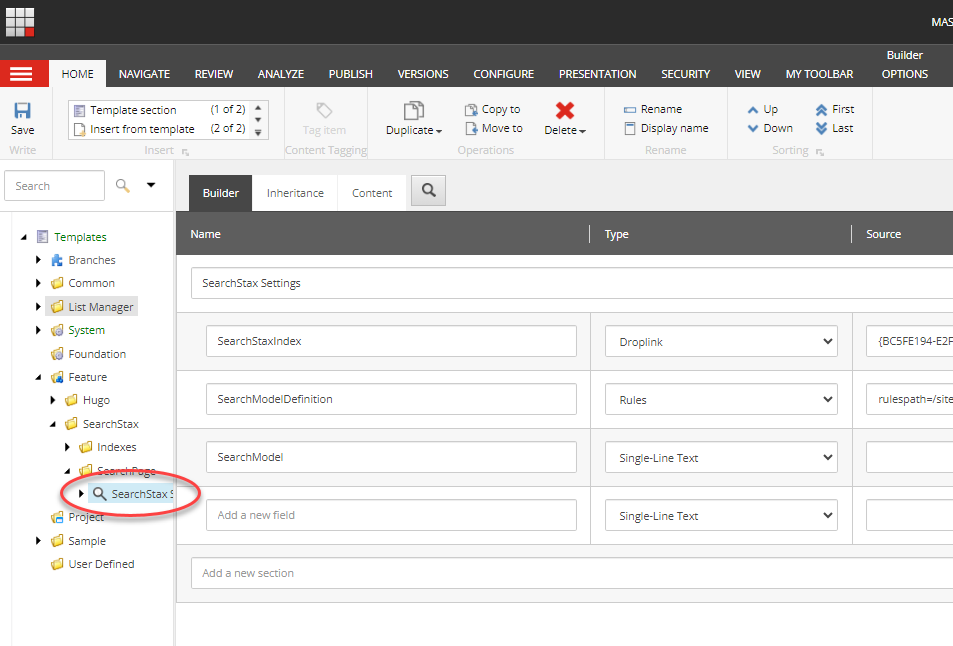Viewport: 953px width, 646px height.
Task: Click the red Delete X icon
Action: (565, 110)
